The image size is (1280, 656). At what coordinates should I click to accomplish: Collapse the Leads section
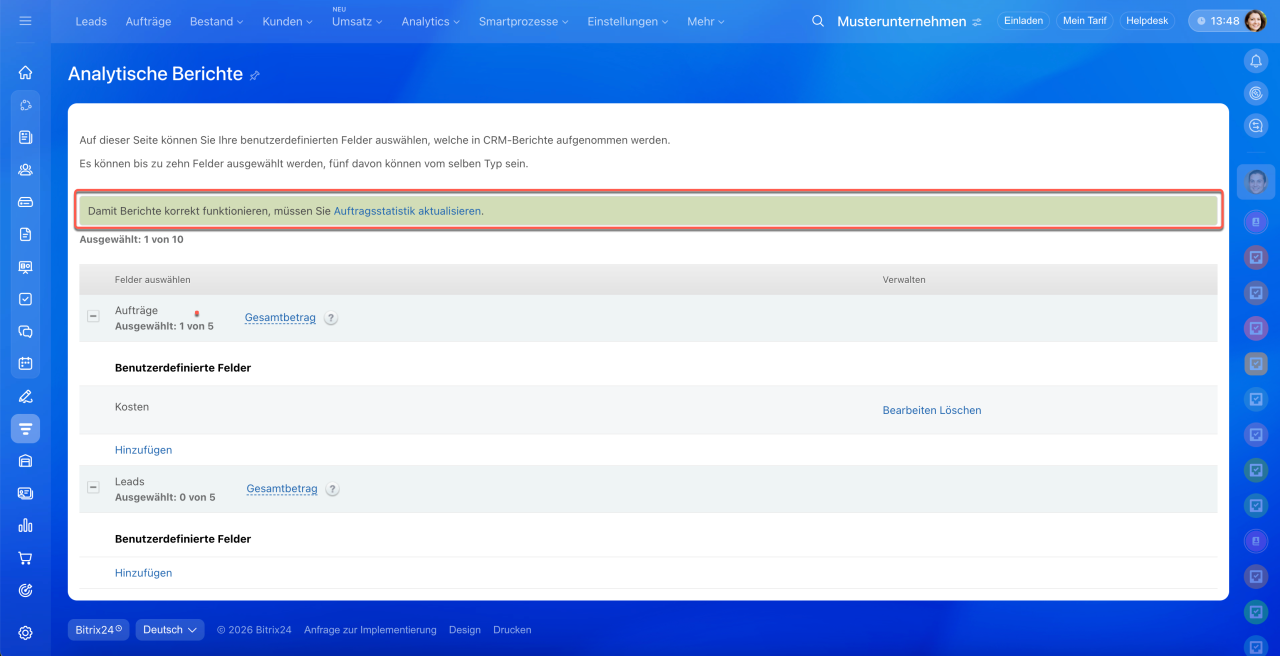[x=93, y=487]
